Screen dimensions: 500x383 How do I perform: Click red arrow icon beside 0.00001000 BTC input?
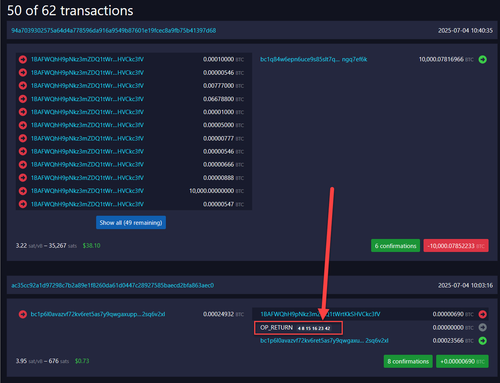[x=23, y=112]
